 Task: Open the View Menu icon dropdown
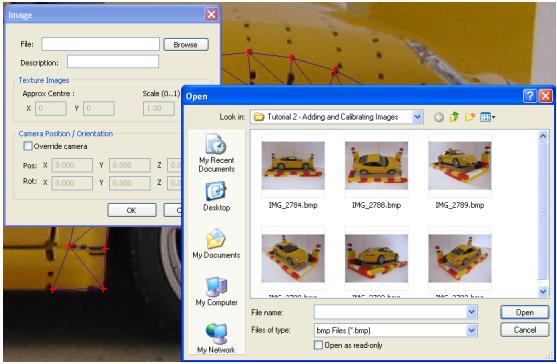(487, 117)
